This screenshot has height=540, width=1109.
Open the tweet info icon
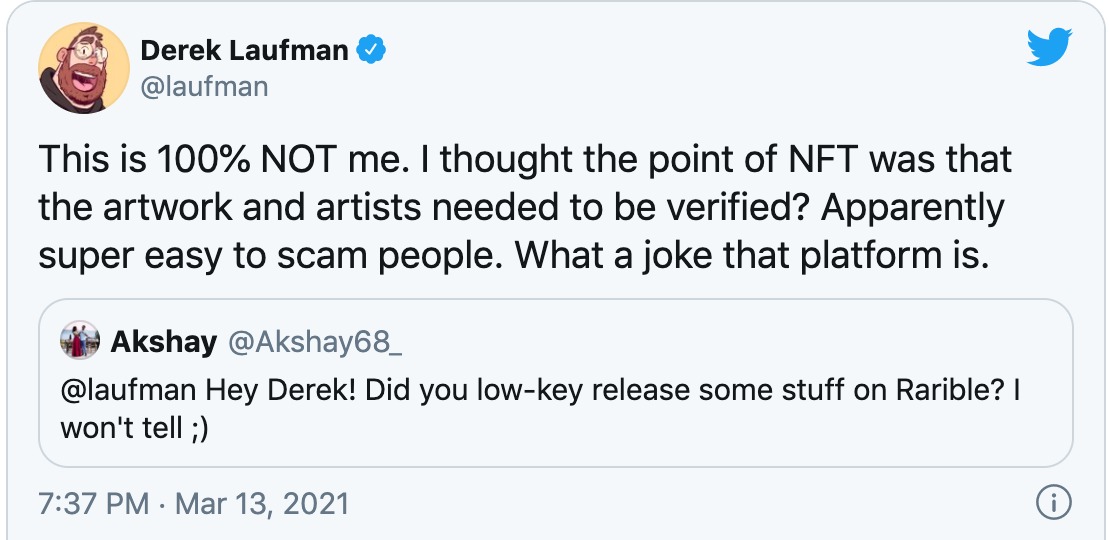(1054, 503)
